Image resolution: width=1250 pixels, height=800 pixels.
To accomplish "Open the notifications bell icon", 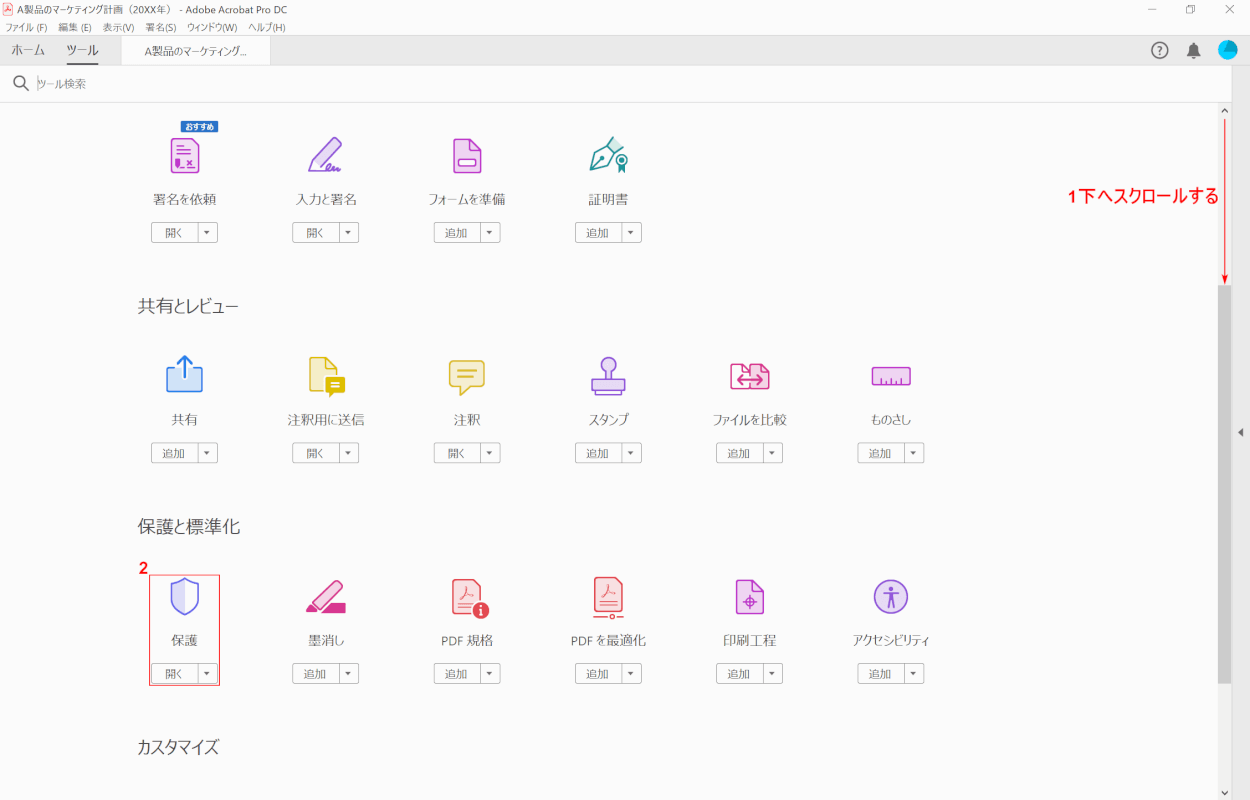I will (1193, 51).
